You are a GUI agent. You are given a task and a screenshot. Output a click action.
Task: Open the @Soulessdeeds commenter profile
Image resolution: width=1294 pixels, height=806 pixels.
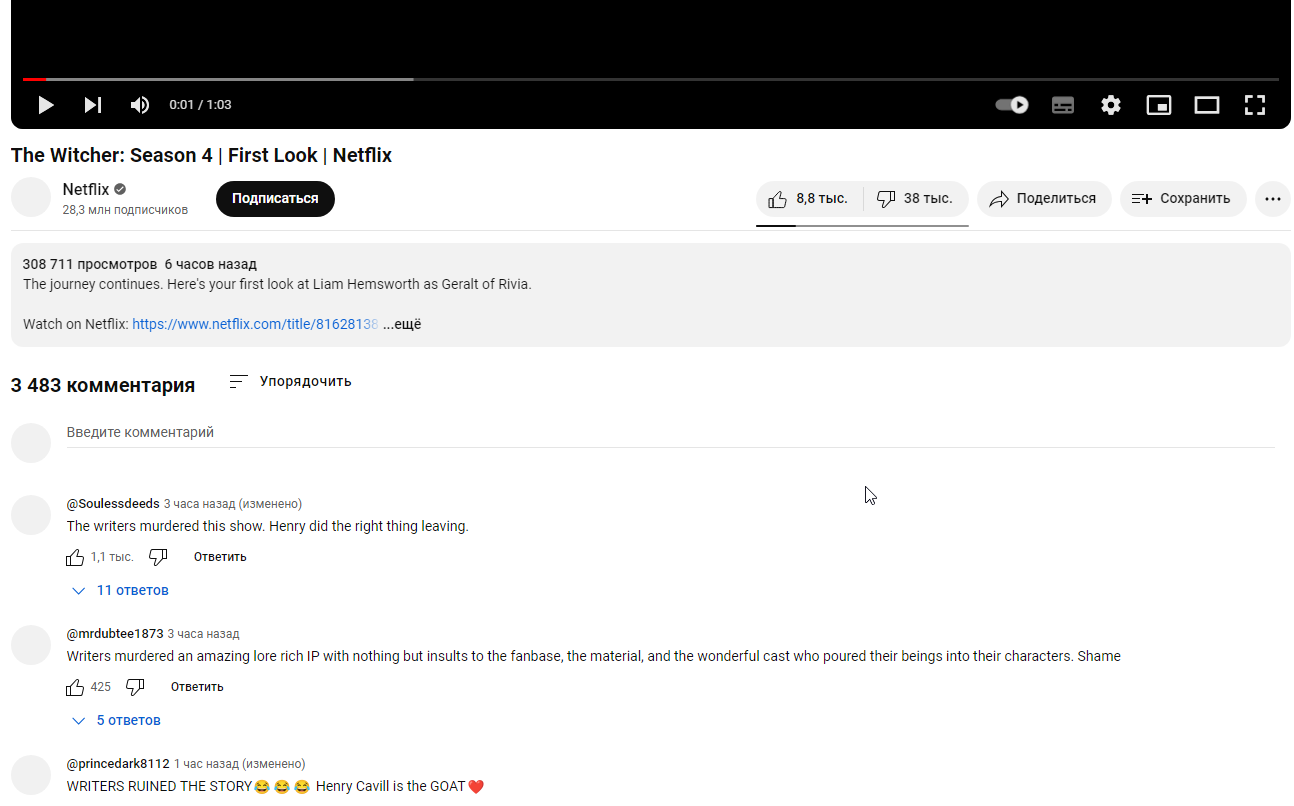coord(113,504)
